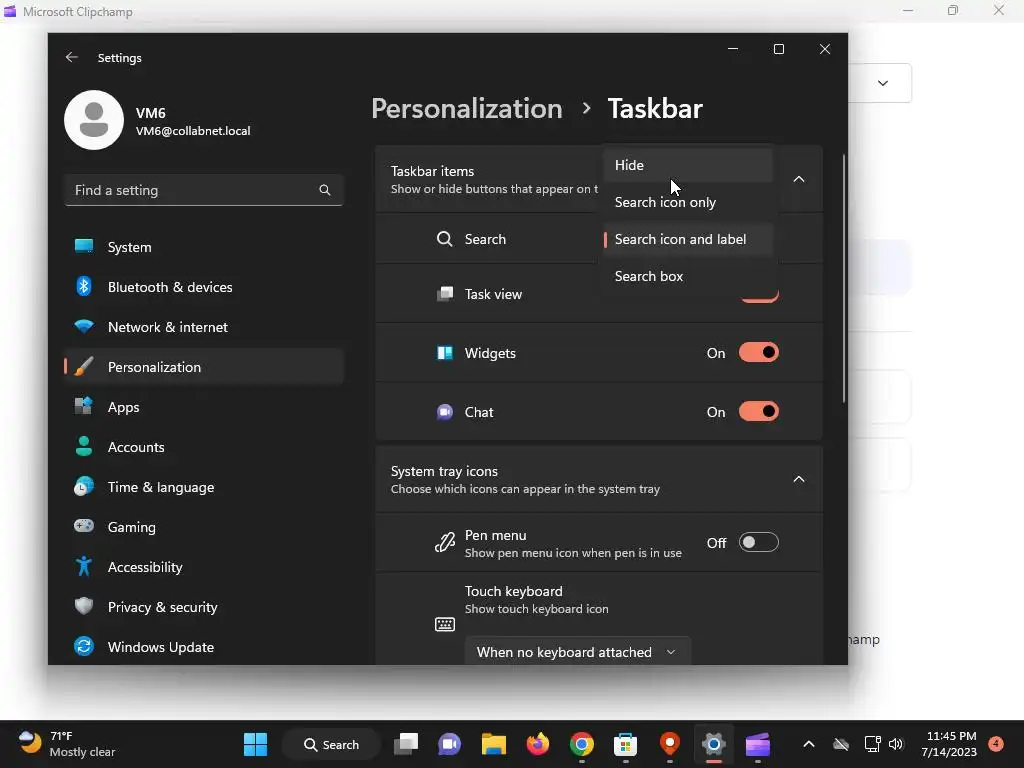1024x768 pixels.
Task: Open Privacy & security category
Action: click(204, 607)
